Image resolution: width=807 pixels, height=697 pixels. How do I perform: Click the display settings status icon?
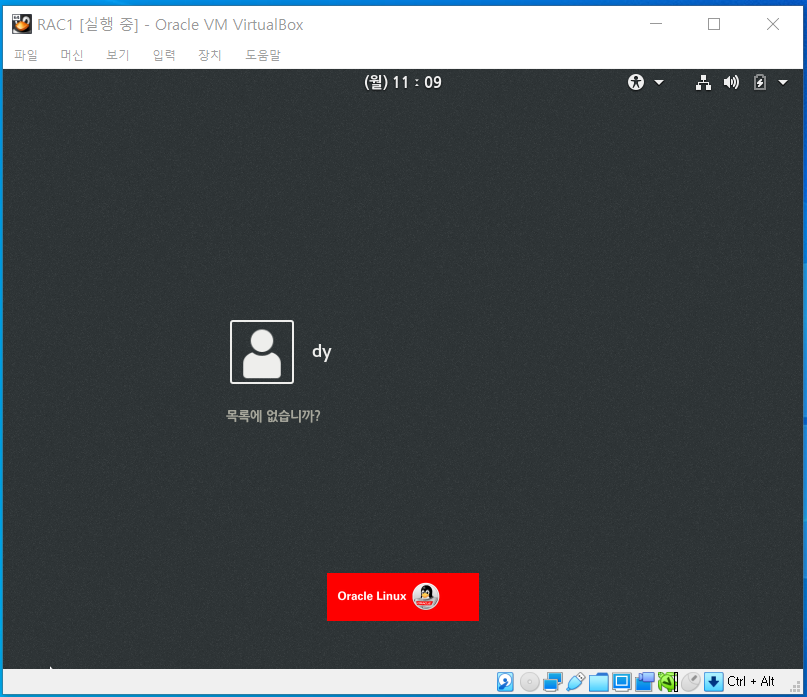pyautogui.click(x=622, y=682)
